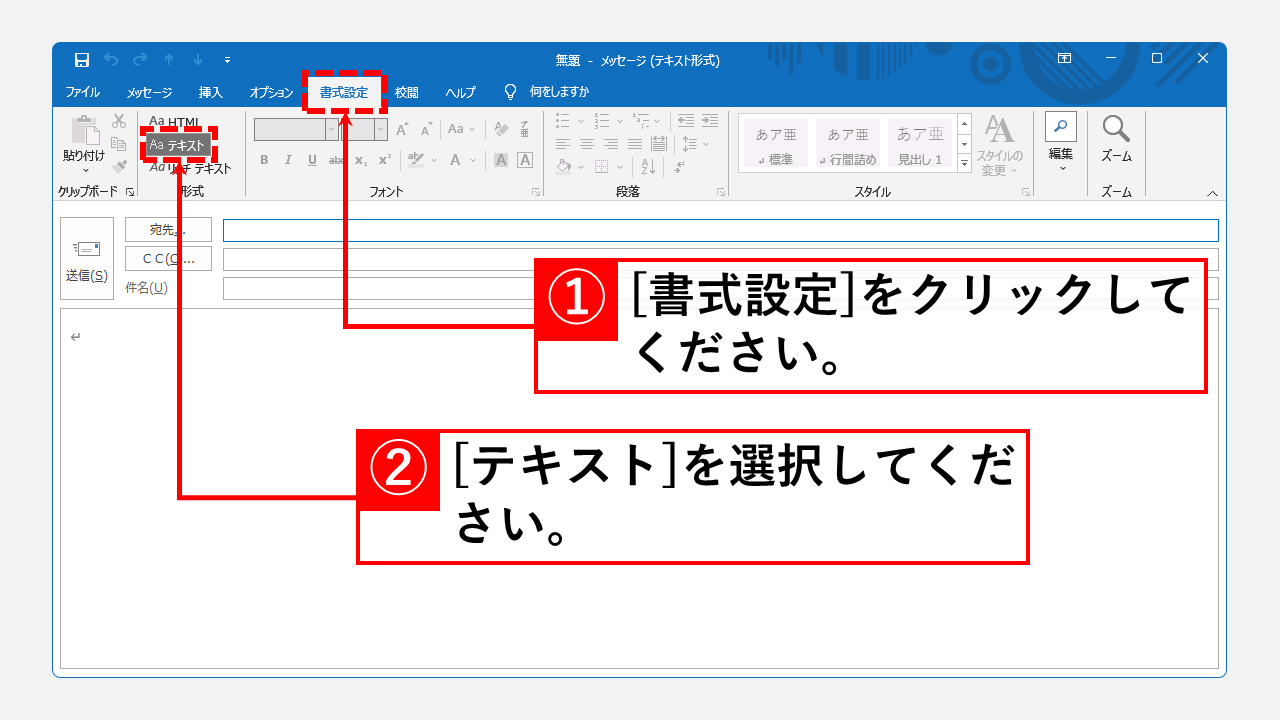Open the font color dropdown arrow

click(471, 160)
